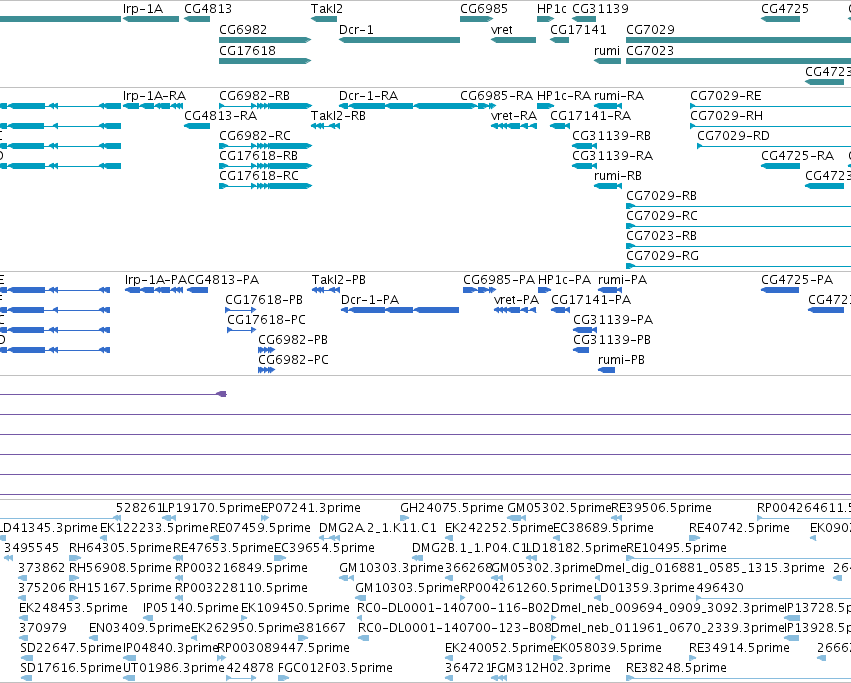Select the rumi-RB transcript label

(618, 176)
